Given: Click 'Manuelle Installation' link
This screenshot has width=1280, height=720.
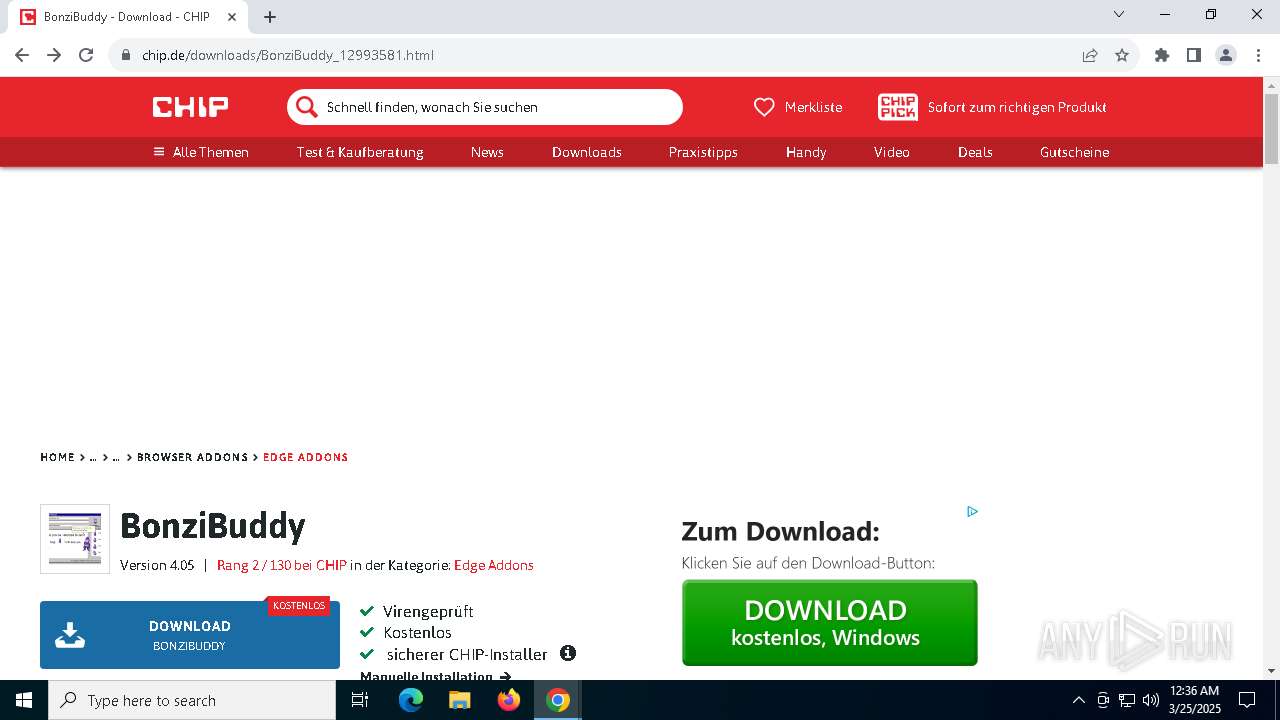Looking at the screenshot, I should tap(435, 677).
